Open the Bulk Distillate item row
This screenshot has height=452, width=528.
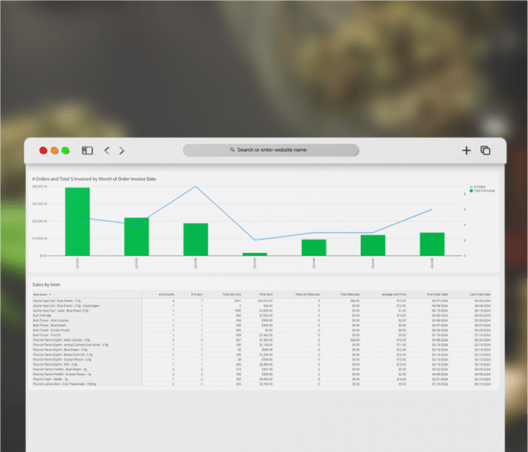(261, 316)
